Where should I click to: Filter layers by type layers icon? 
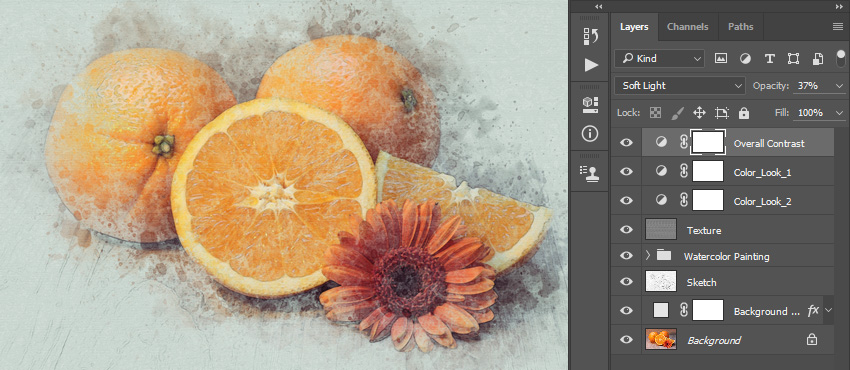tap(769, 59)
